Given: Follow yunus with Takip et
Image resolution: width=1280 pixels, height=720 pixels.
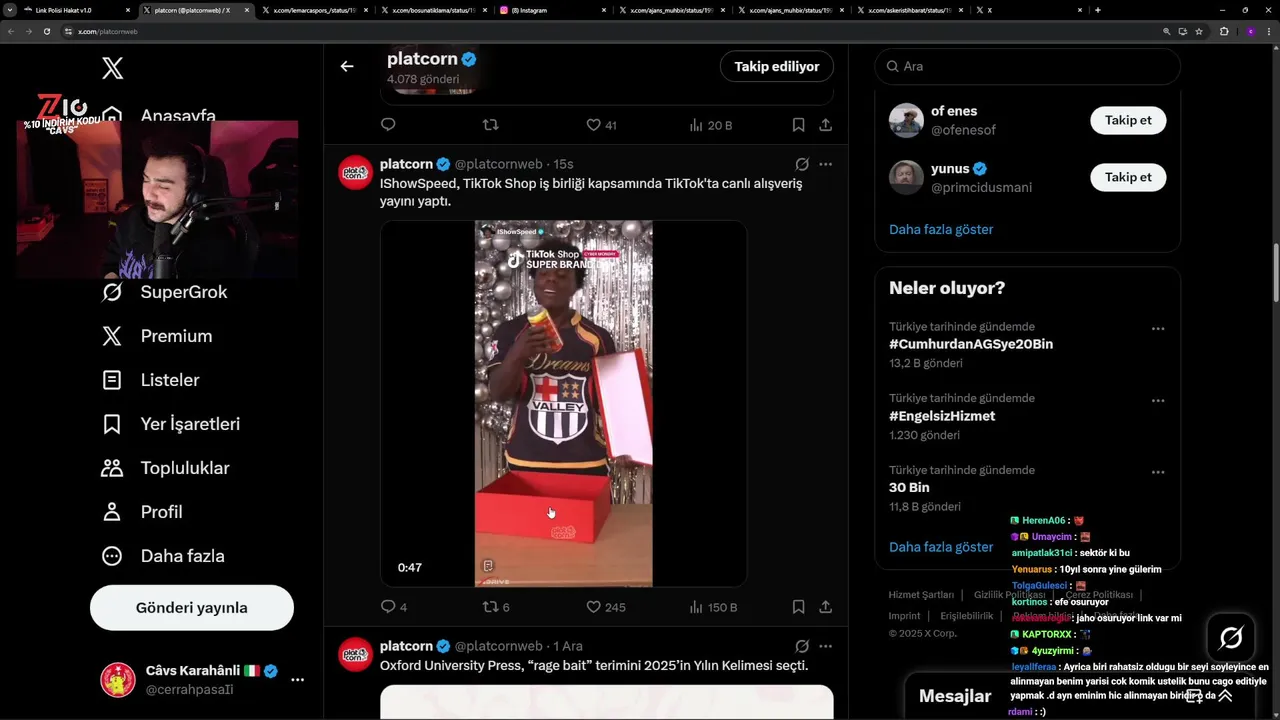Looking at the screenshot, I should (1128, 177).
